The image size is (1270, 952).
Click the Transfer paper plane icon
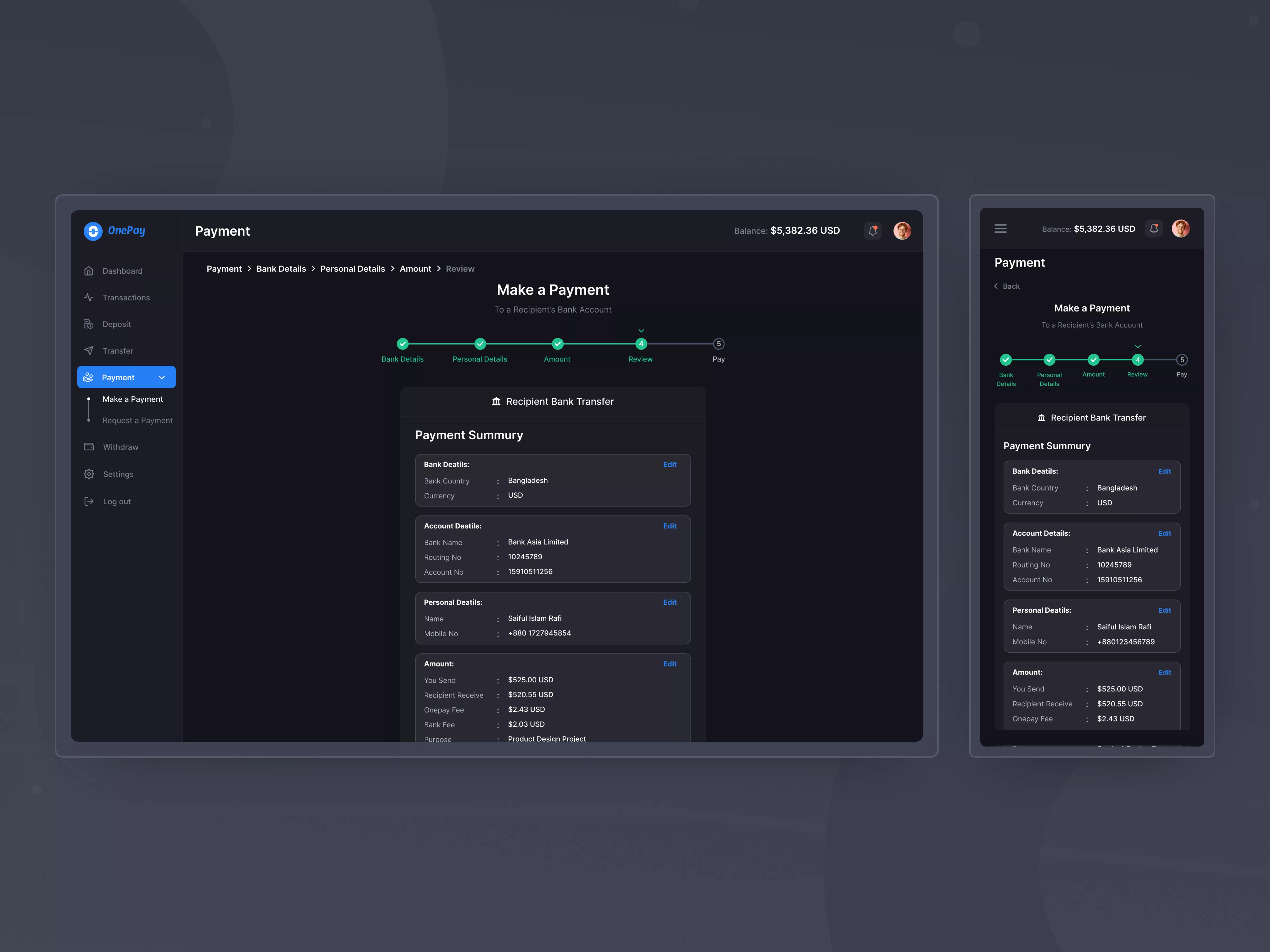pyautogui.click(x=88, y=351)
